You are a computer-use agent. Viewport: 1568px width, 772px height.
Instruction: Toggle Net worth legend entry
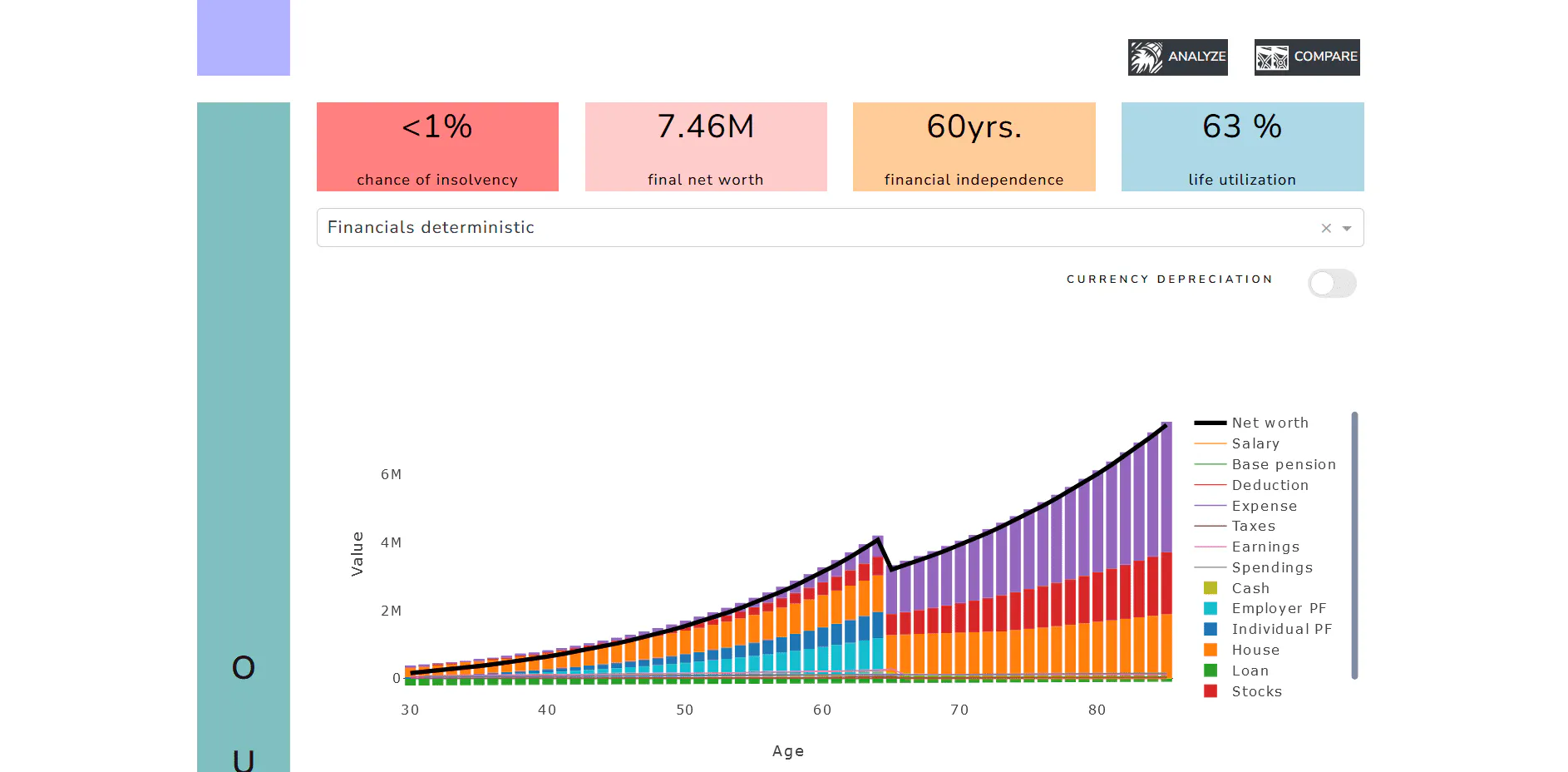click(x=1270, y=423)
